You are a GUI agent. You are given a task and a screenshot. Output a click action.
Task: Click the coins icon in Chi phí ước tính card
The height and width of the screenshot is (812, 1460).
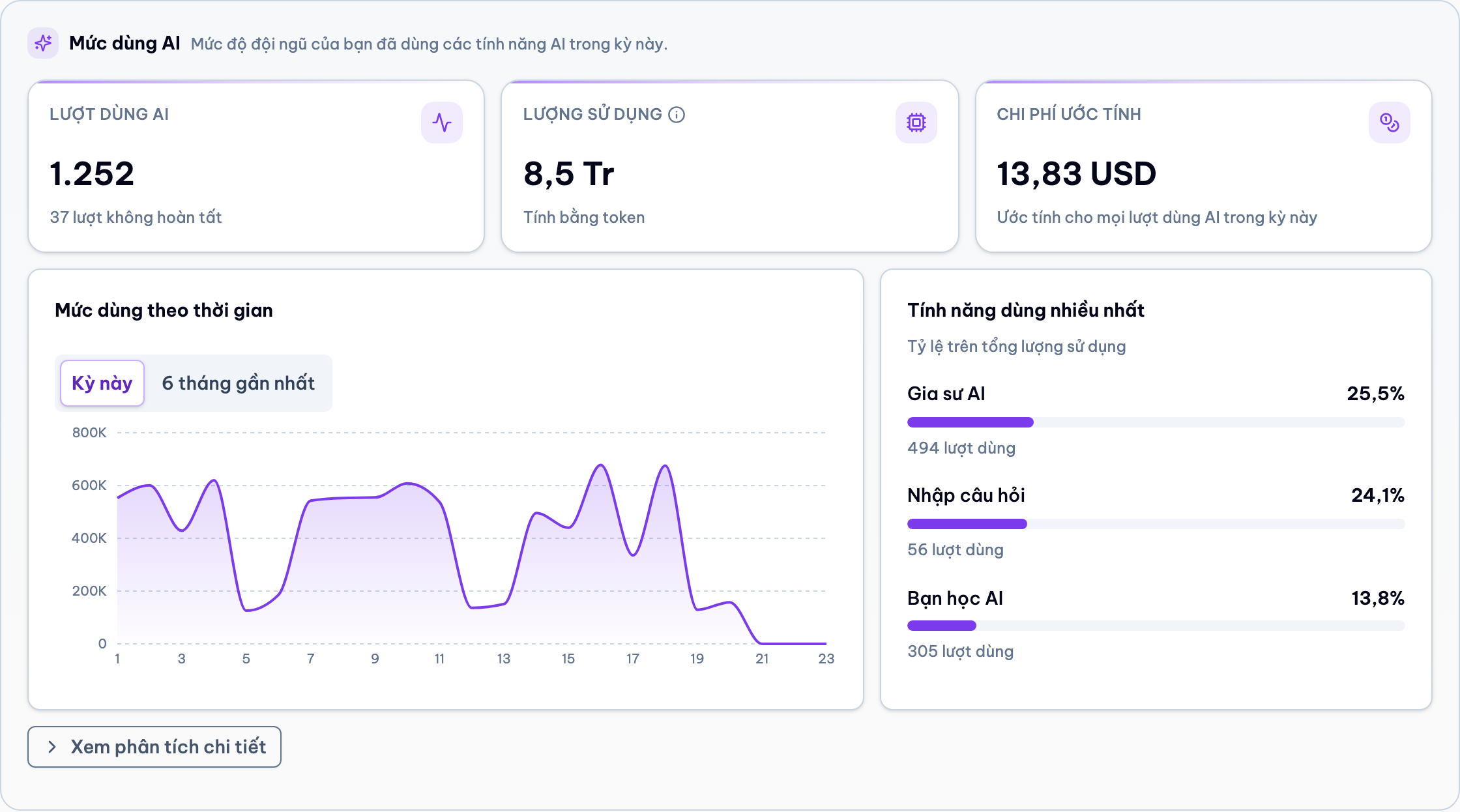pos(1390,123)
